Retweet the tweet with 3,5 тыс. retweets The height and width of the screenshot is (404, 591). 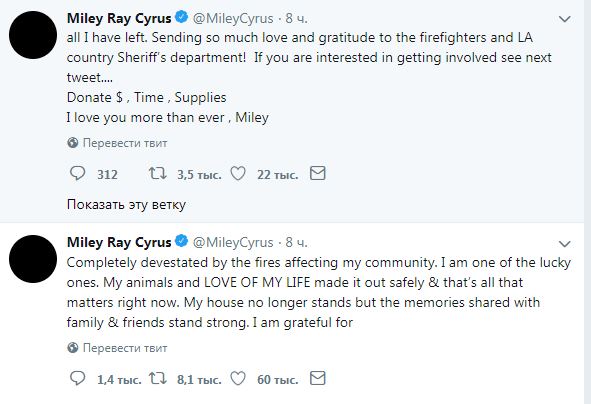tap(157, 174)
